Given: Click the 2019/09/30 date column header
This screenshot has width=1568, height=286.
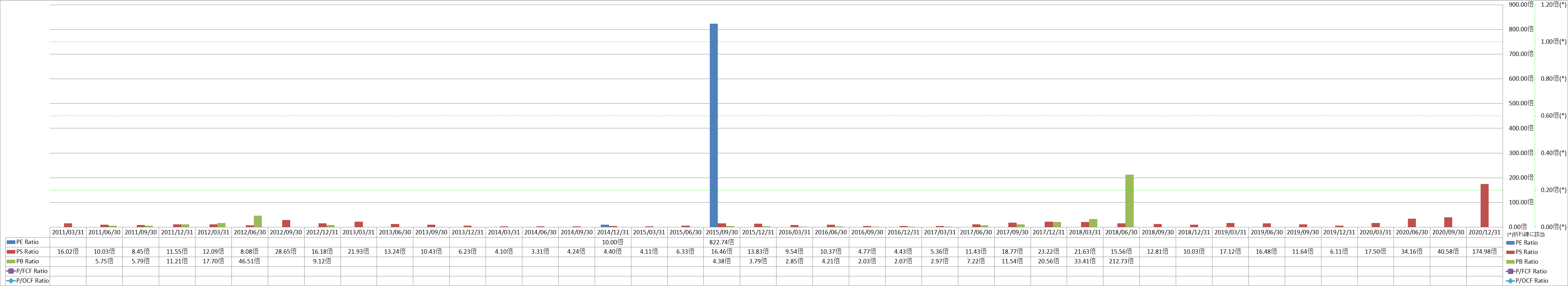Looking at the screenshot, I should pos(1303,232).
